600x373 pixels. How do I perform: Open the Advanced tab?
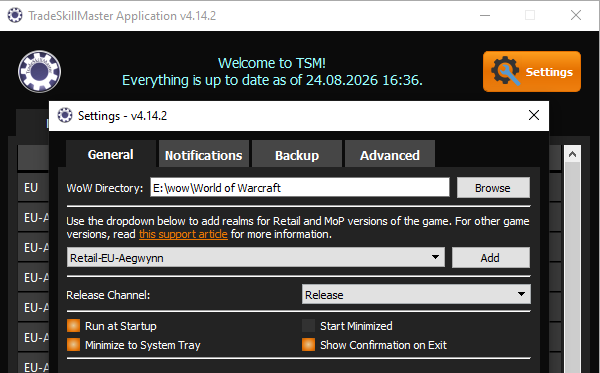click(x=390, y=155)
